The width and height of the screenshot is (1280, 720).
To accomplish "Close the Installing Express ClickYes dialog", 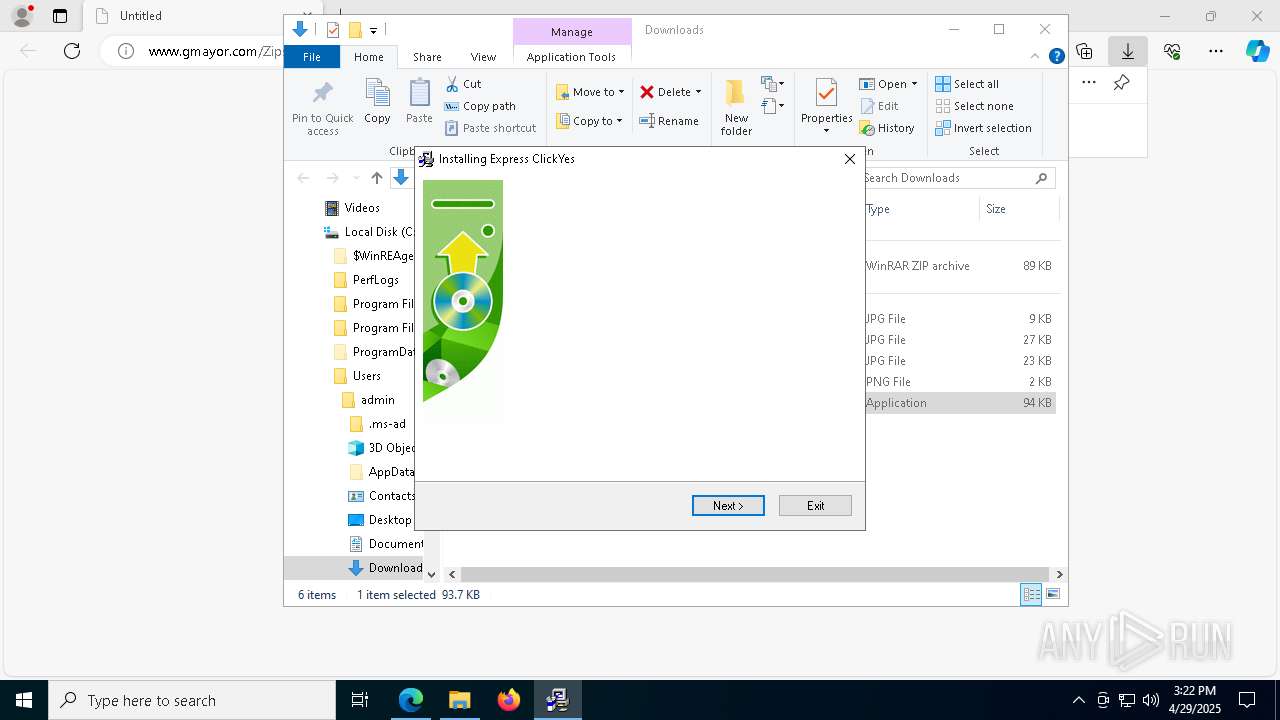I will 849,159.
